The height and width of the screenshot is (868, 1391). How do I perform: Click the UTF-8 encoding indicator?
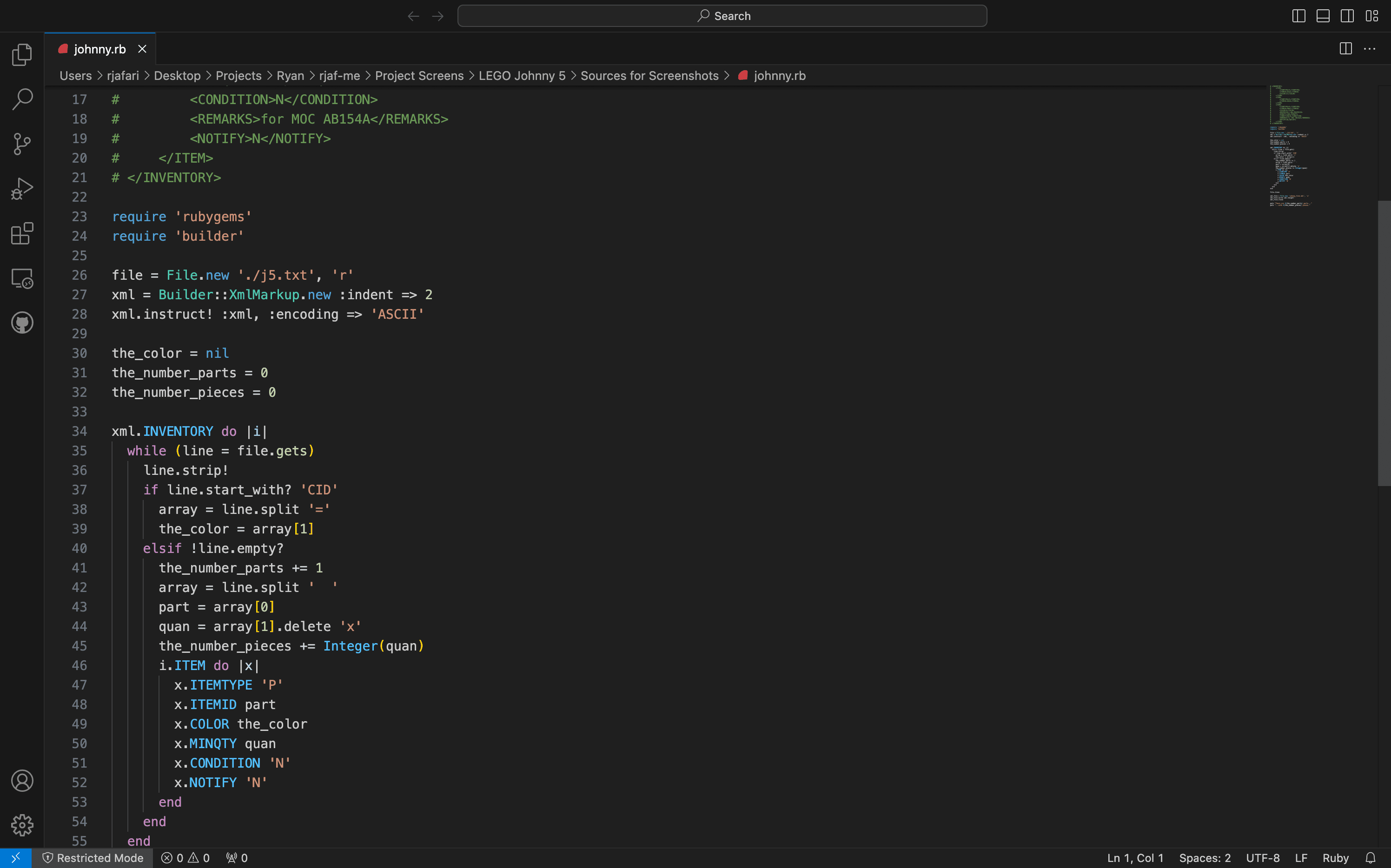pos(1262,858)
